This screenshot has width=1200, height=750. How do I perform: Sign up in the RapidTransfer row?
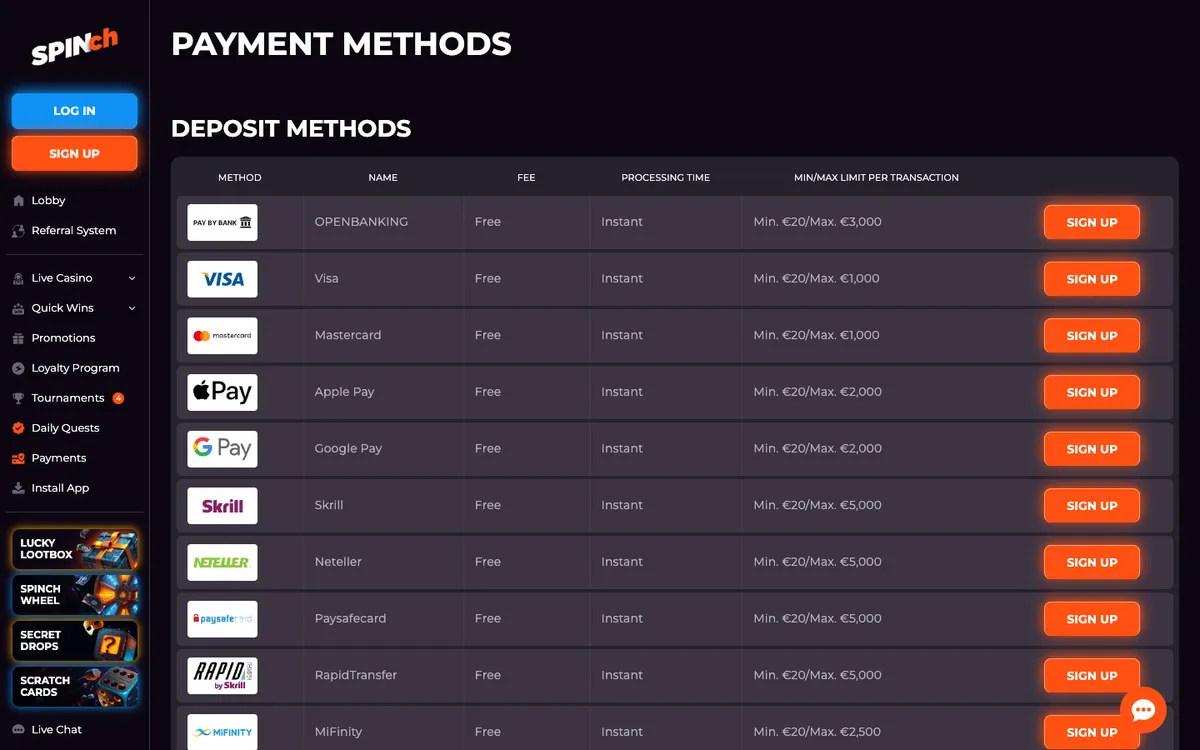[x=1092, y=676]
